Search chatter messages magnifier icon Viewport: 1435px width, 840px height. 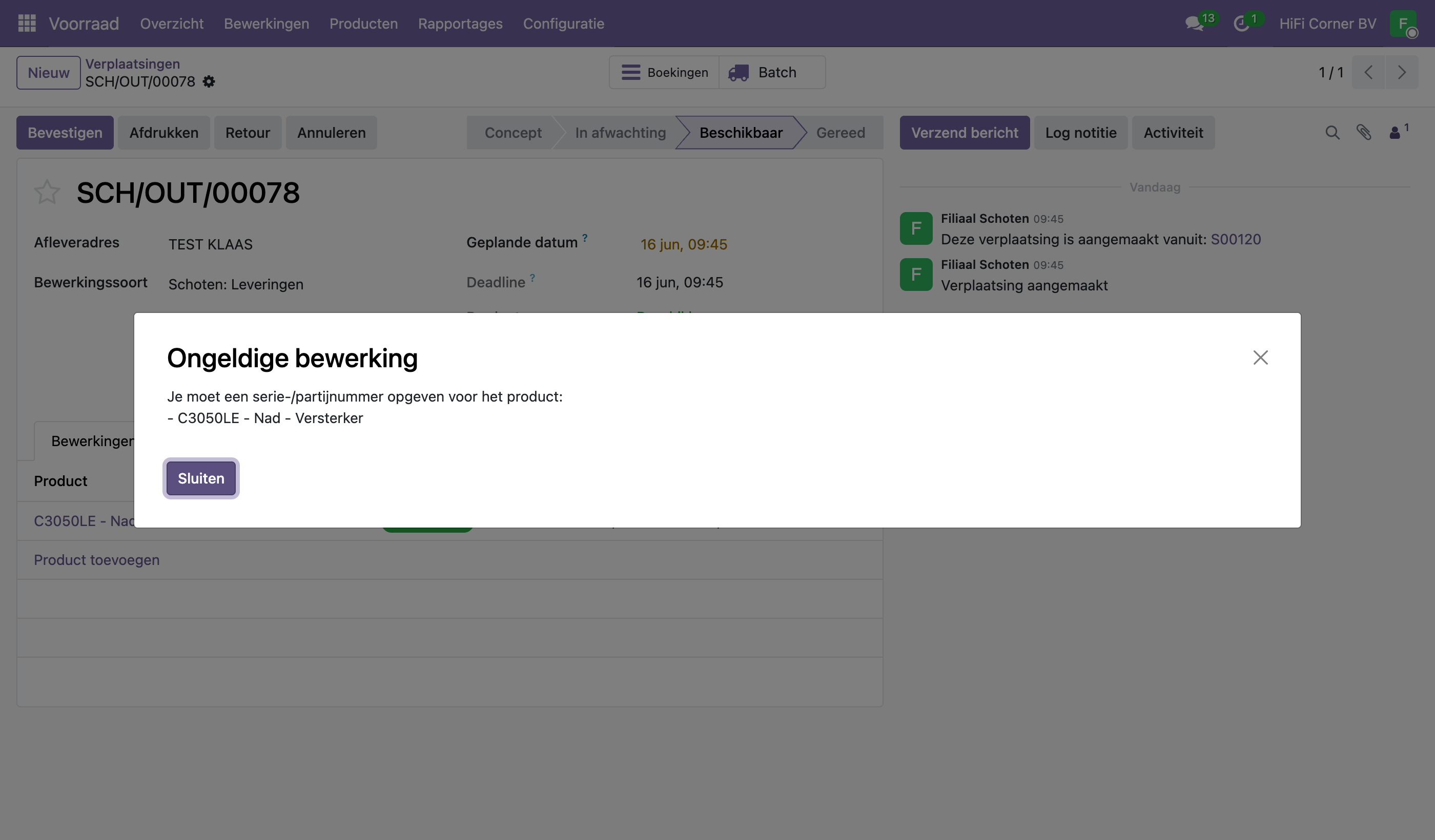1332,133
